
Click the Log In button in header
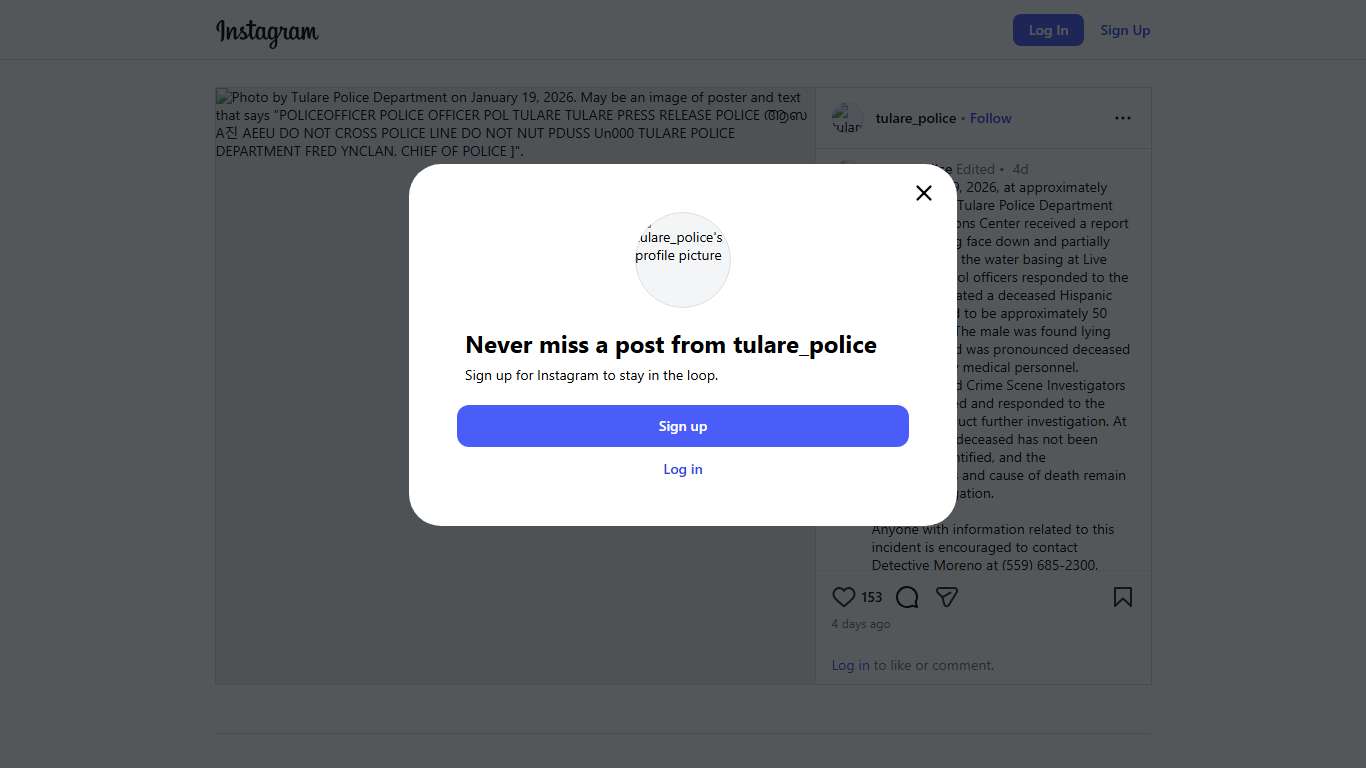click(x=1048, y=30)
